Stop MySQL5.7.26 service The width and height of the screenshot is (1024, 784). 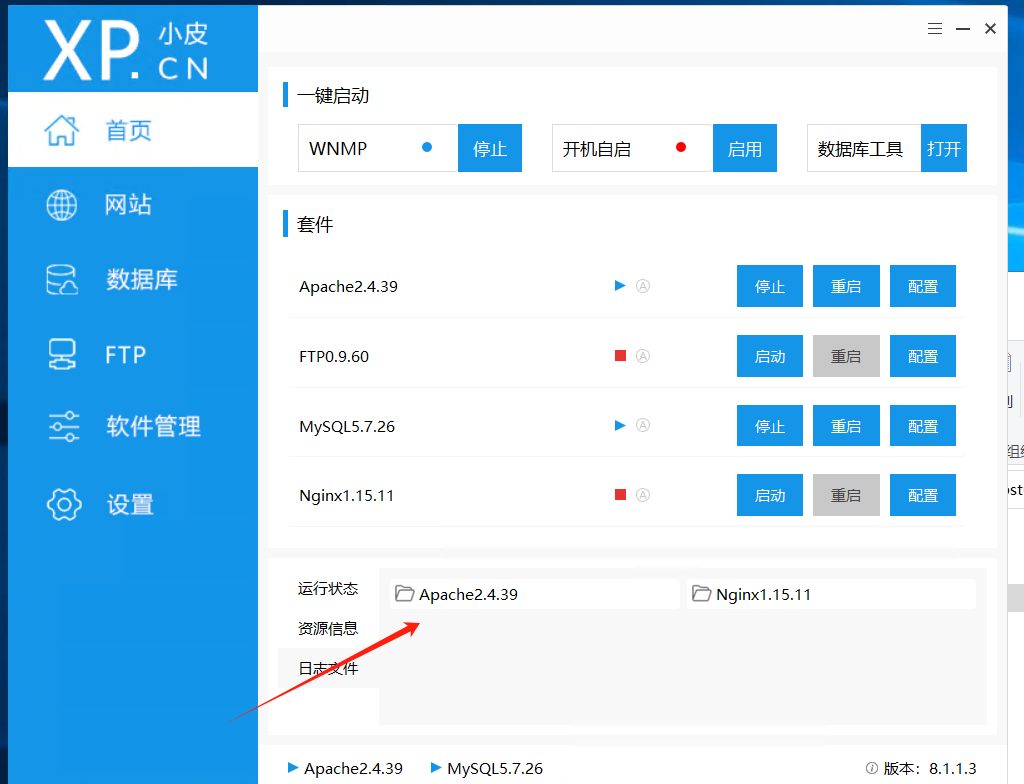click(770, 426)
